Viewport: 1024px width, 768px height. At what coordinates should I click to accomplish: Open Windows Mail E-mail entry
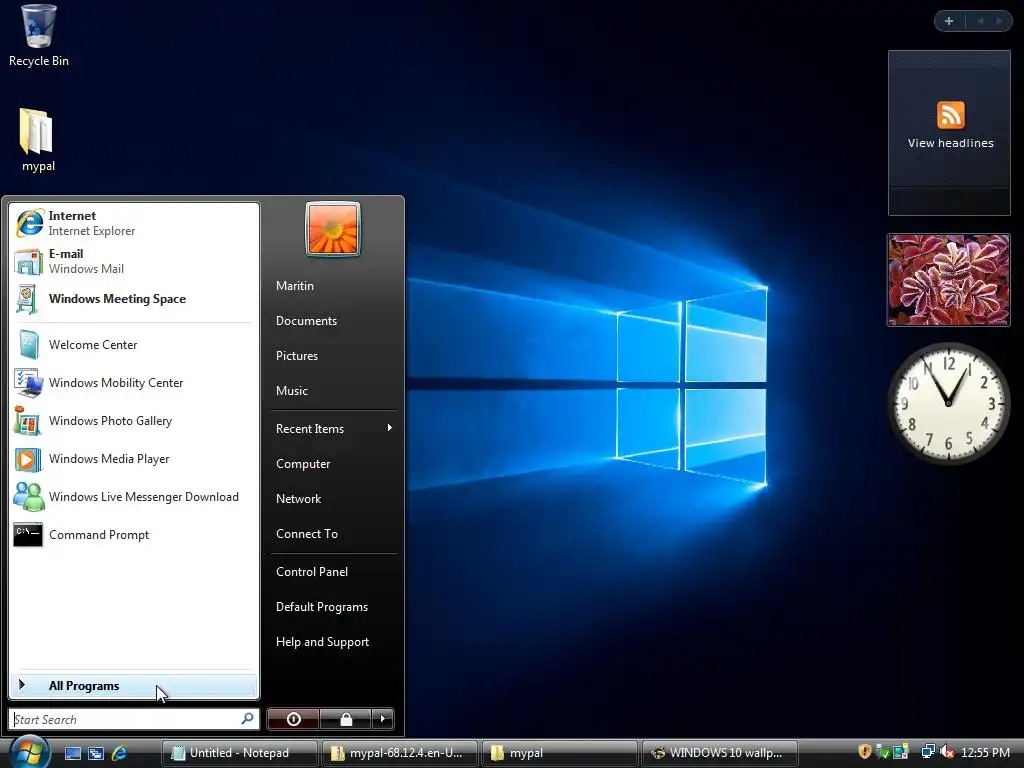(134, 261)
